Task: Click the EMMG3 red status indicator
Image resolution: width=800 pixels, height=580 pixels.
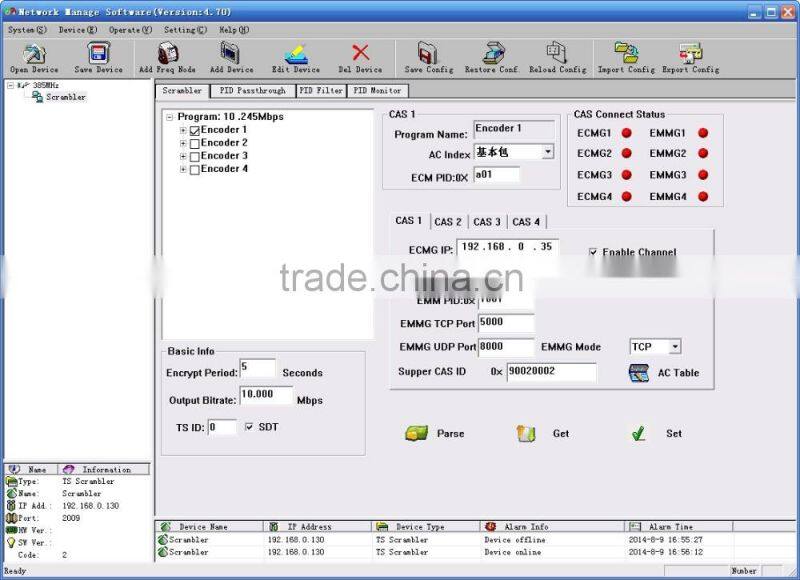Action: coord(703,175)
